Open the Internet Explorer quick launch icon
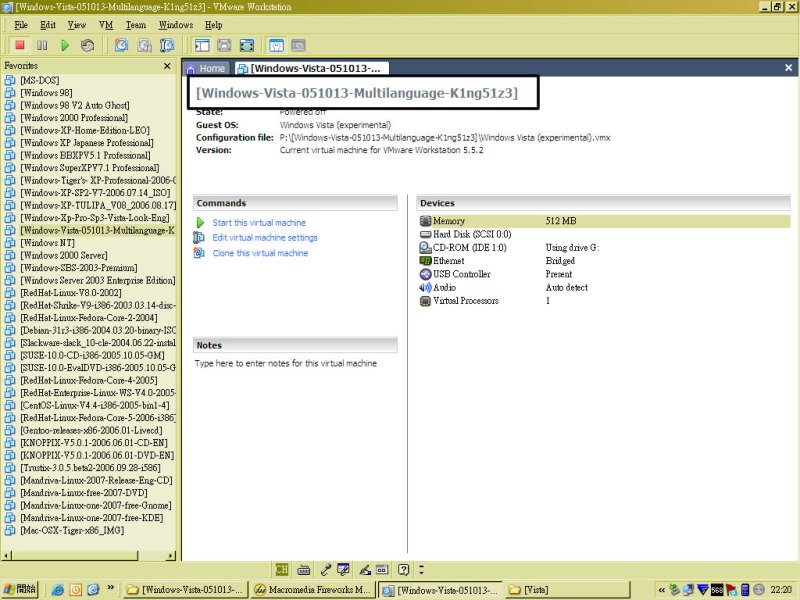Viewport: 800px width, 600px height. [x=58, y=590]
